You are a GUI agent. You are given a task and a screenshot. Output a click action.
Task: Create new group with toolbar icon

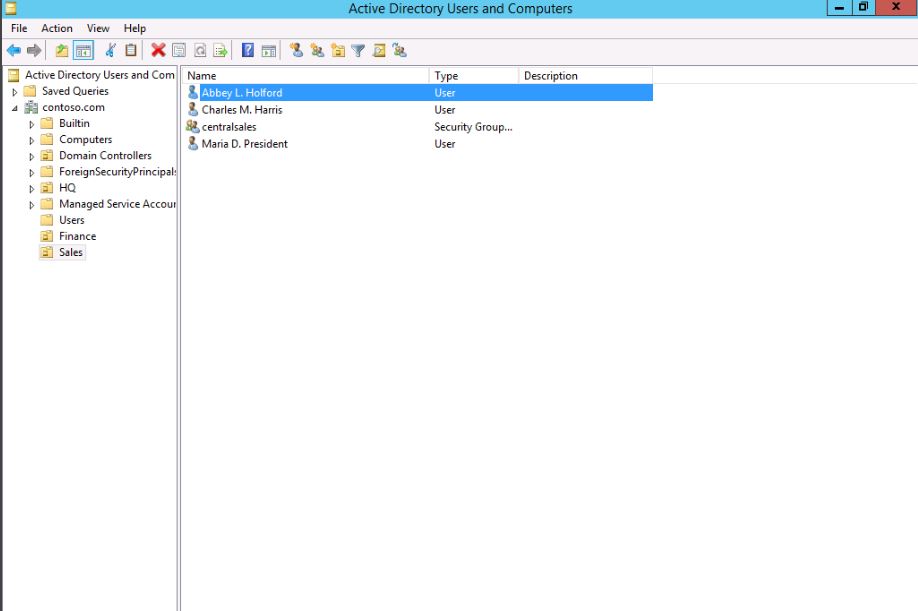(x=317, y=51)
